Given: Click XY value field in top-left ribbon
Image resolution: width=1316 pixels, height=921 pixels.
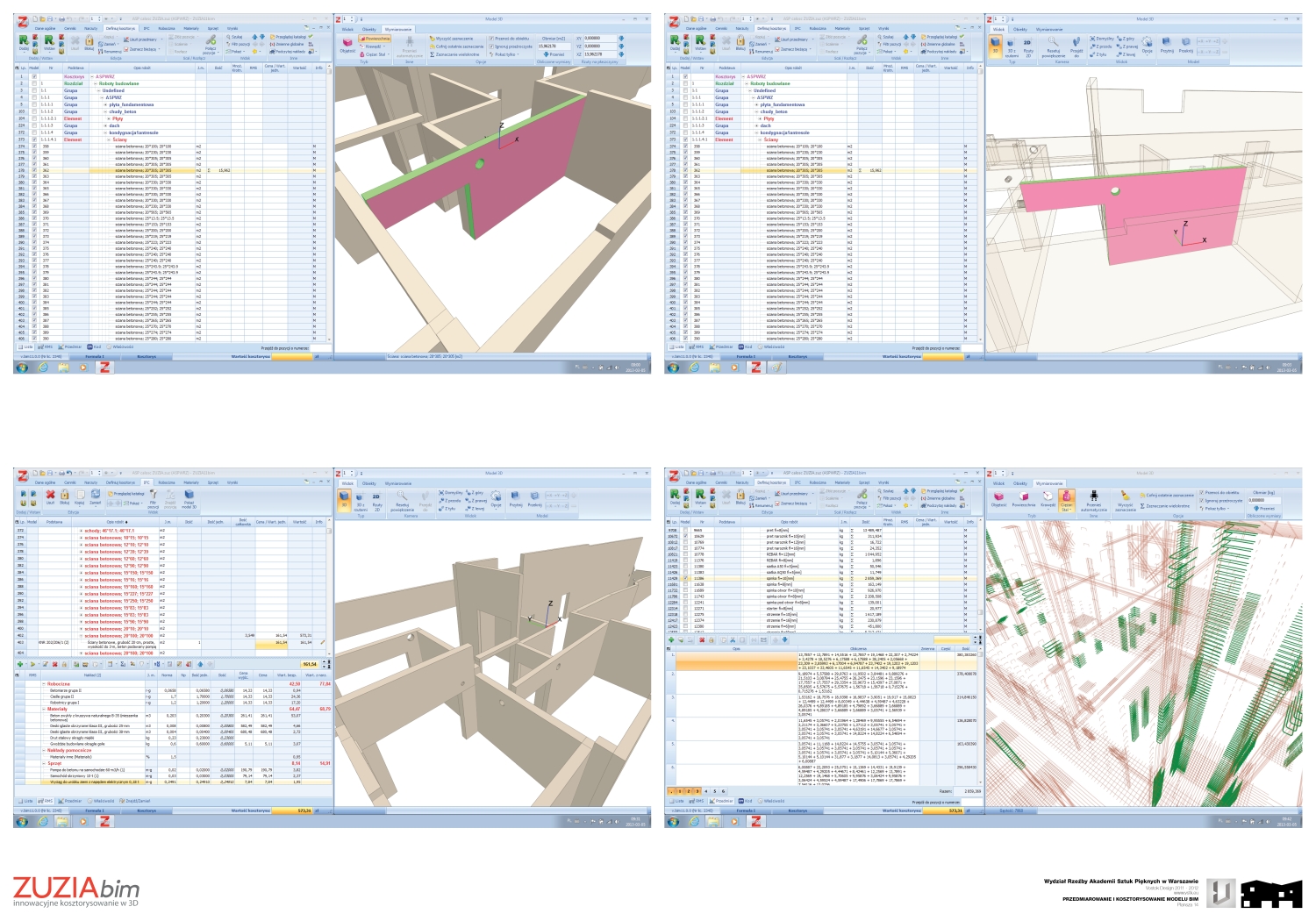Looking at the screenshot, I should [599, 39].
